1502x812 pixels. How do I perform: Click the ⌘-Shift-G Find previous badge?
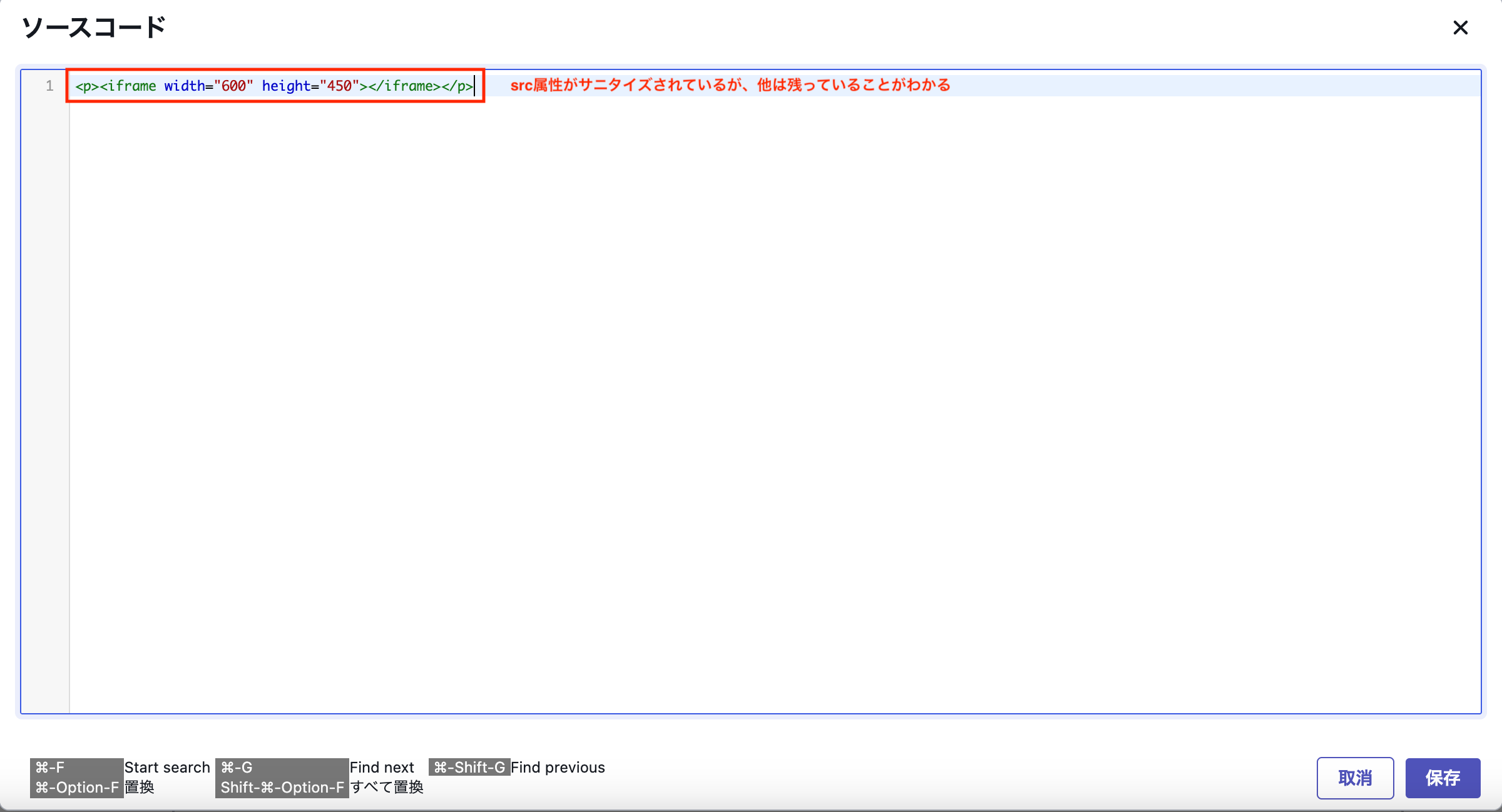pyautogui.click(x=469, y=767)
